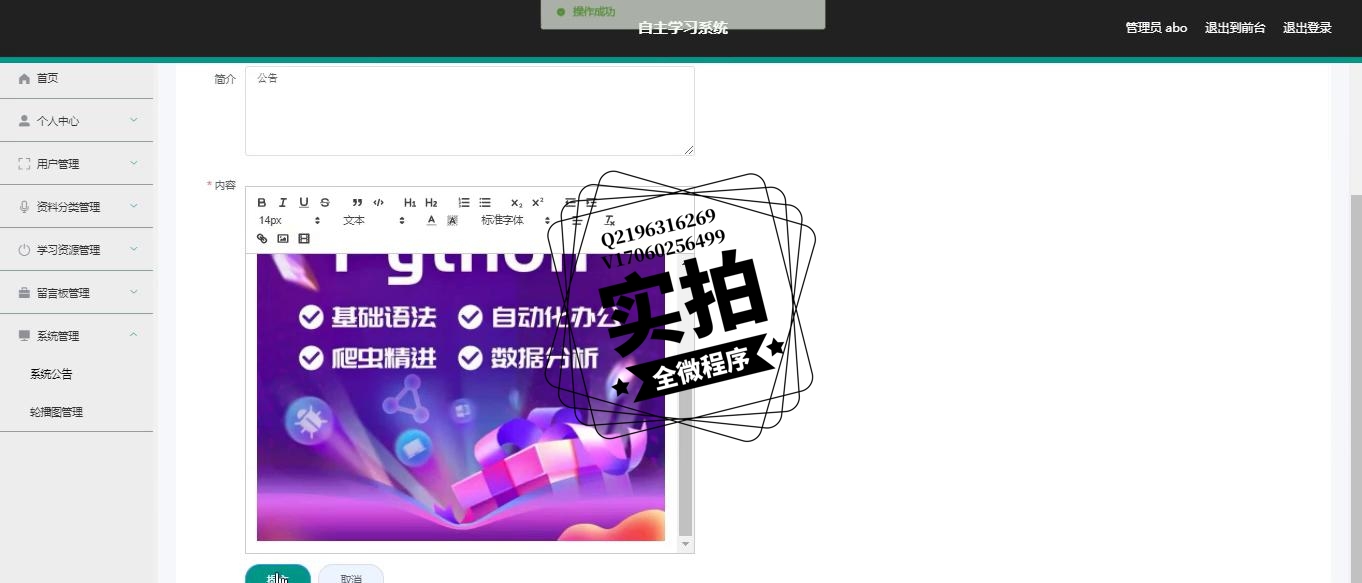Click the power icon beside 学习资源管理

24,250
